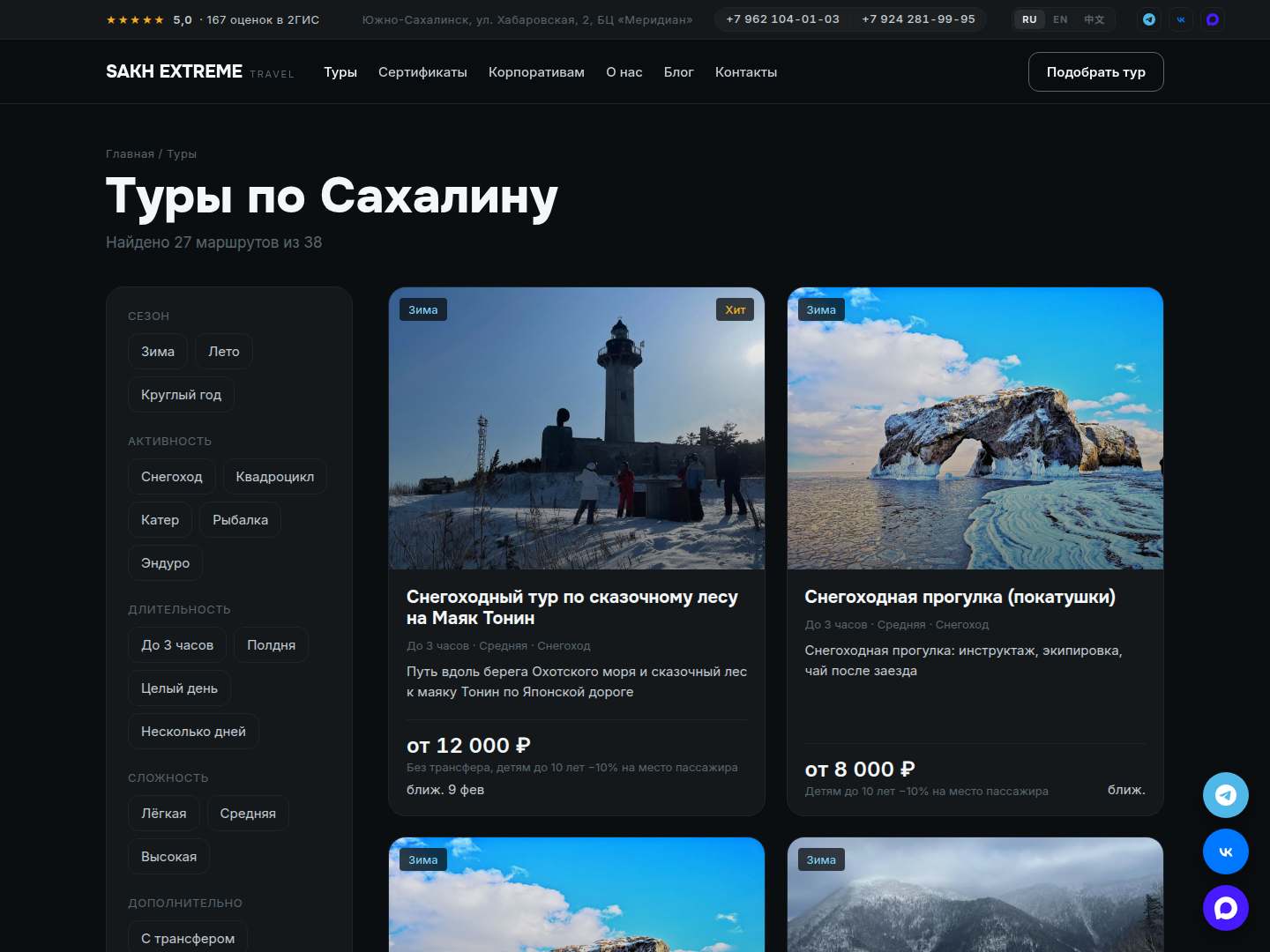Viewport: 1270px width, 952px height.
Task: Choose Высокая difficulty chip
Action: [168, 856]
